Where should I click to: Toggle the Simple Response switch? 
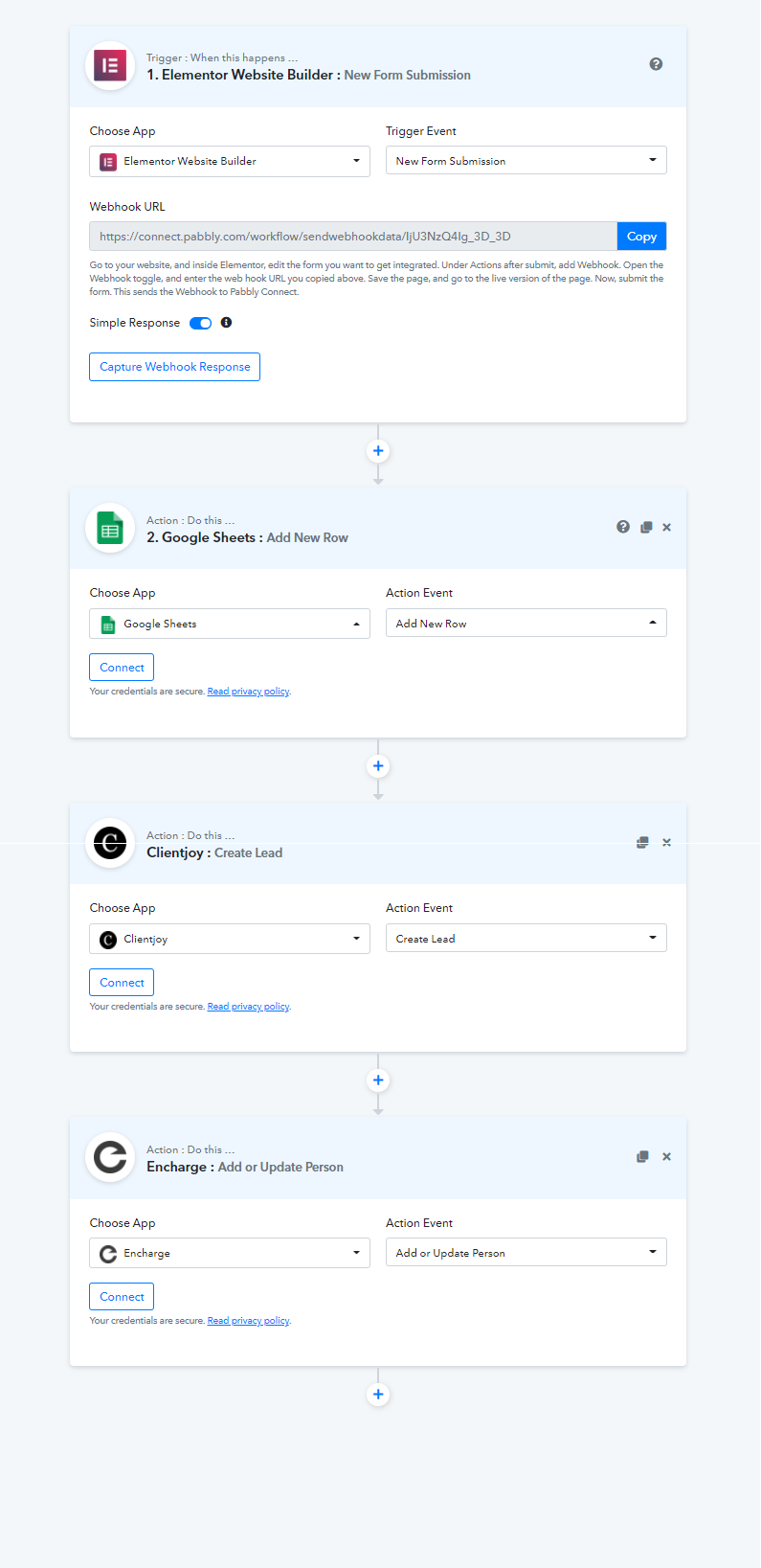coord(200,323)
